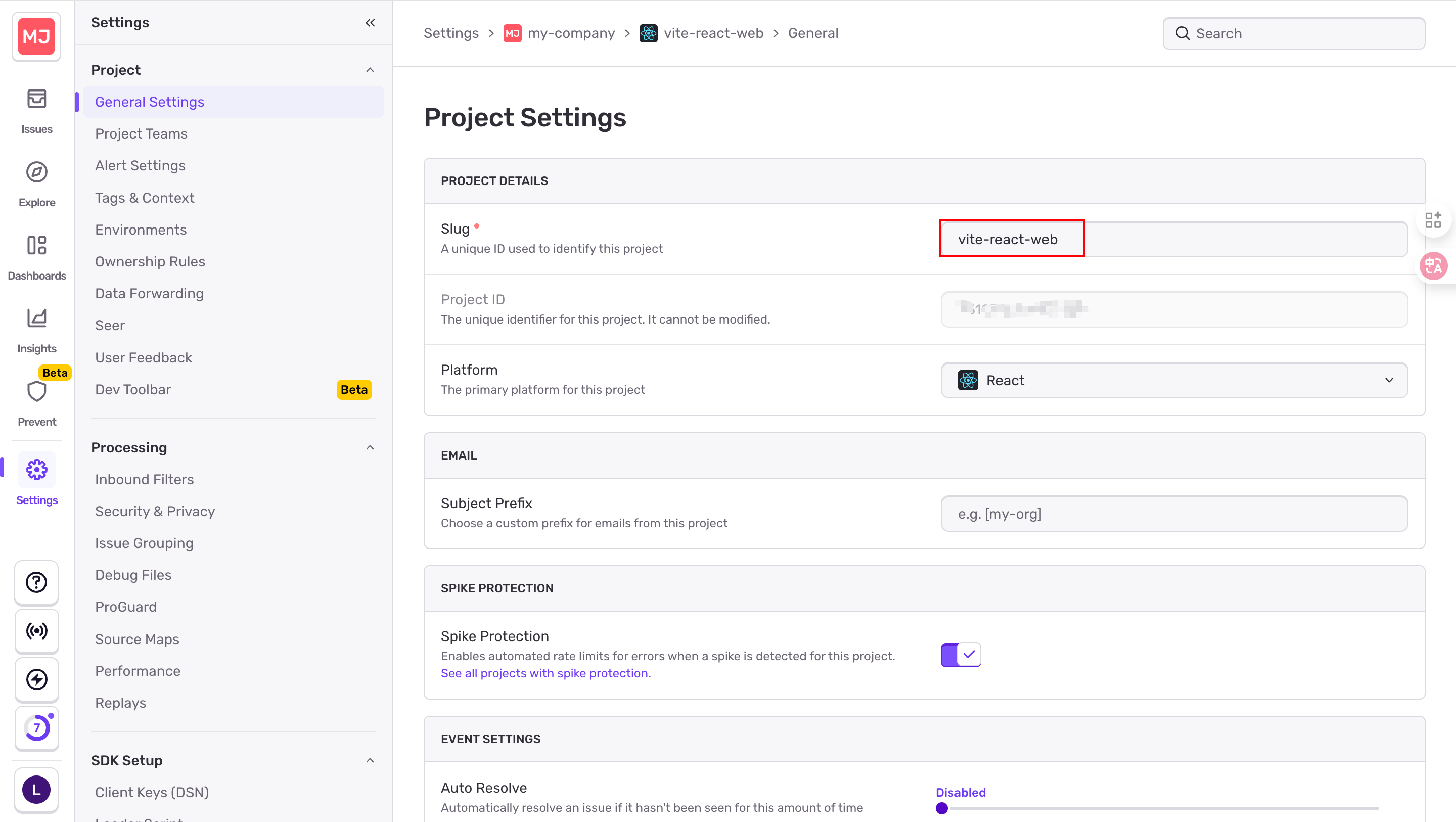Open the help question mark button
1456x822 pixels.
coord(37,582)
